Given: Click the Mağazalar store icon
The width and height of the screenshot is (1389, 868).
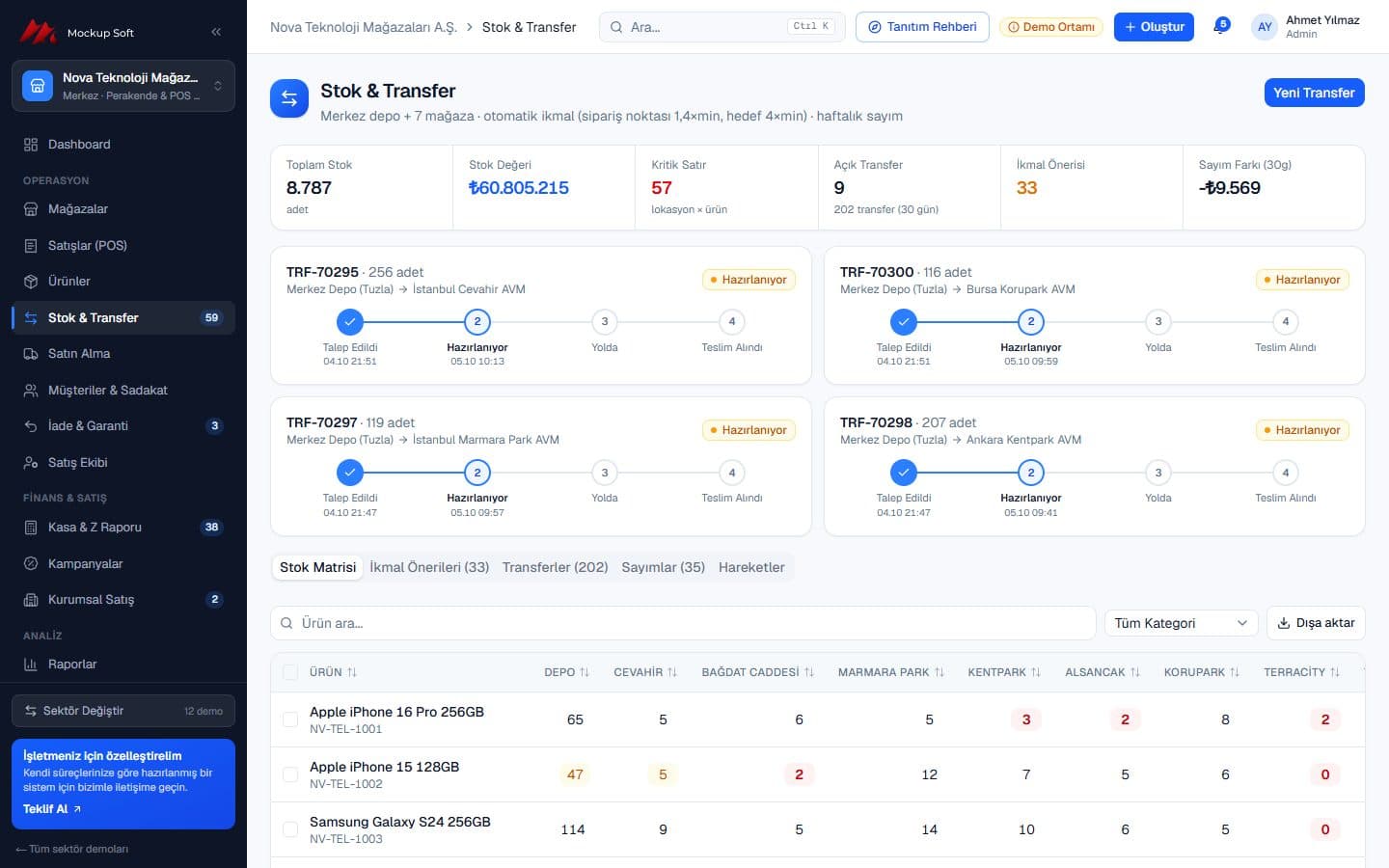Looking at the screenshot, I should [31, 209].
